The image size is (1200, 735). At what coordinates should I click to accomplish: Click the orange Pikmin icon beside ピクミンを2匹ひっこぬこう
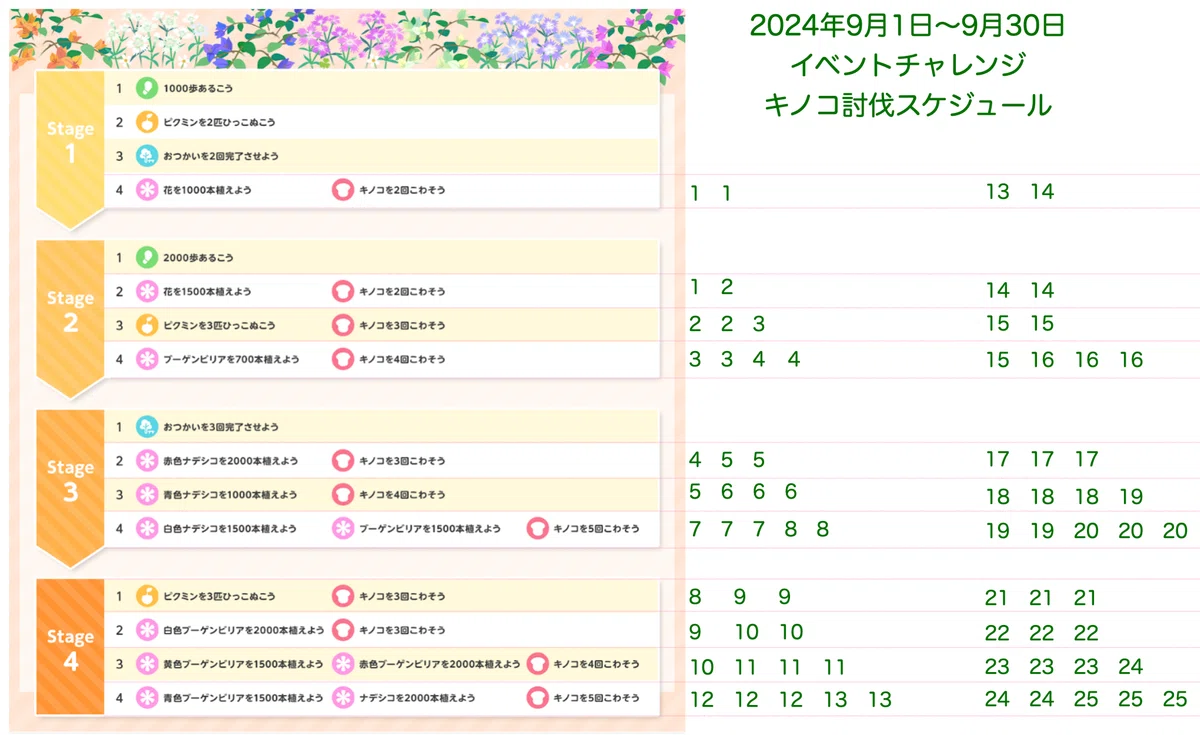click(147, 122)
